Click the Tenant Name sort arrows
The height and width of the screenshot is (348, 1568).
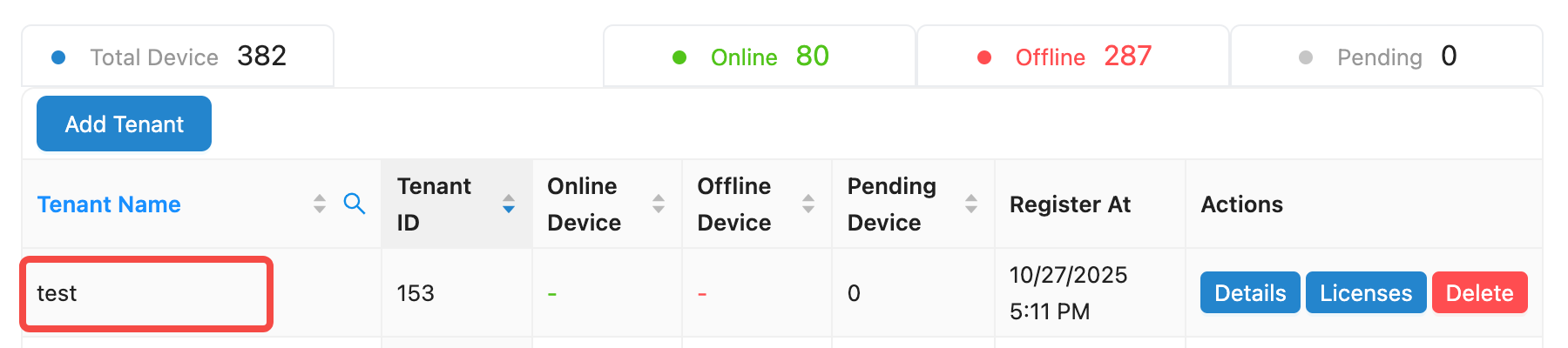tap(320, 204)
